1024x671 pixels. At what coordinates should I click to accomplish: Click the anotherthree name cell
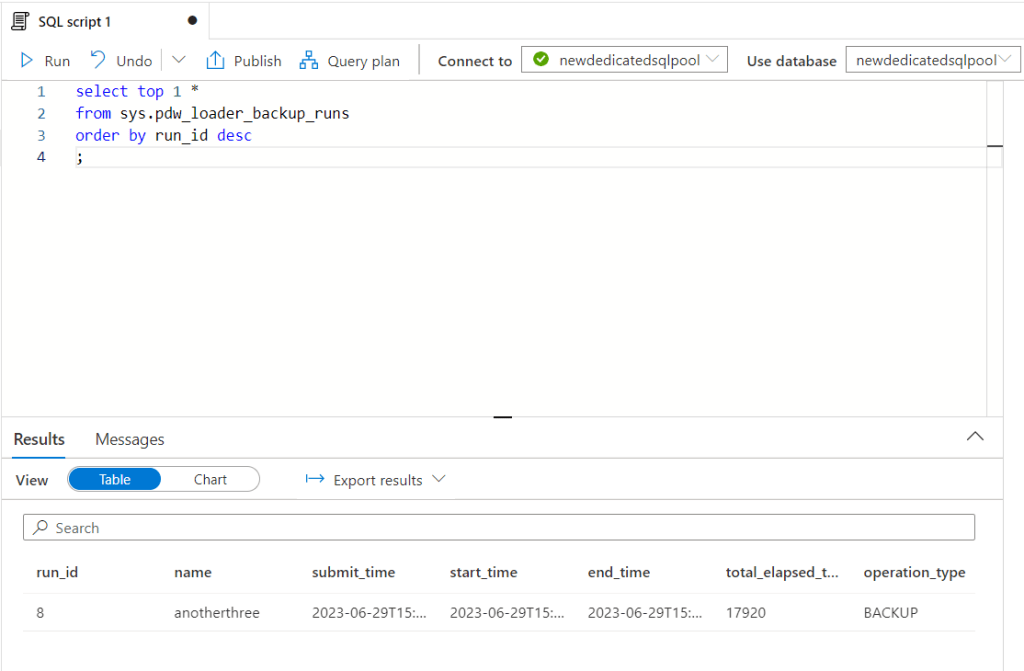tap(216, 613)
